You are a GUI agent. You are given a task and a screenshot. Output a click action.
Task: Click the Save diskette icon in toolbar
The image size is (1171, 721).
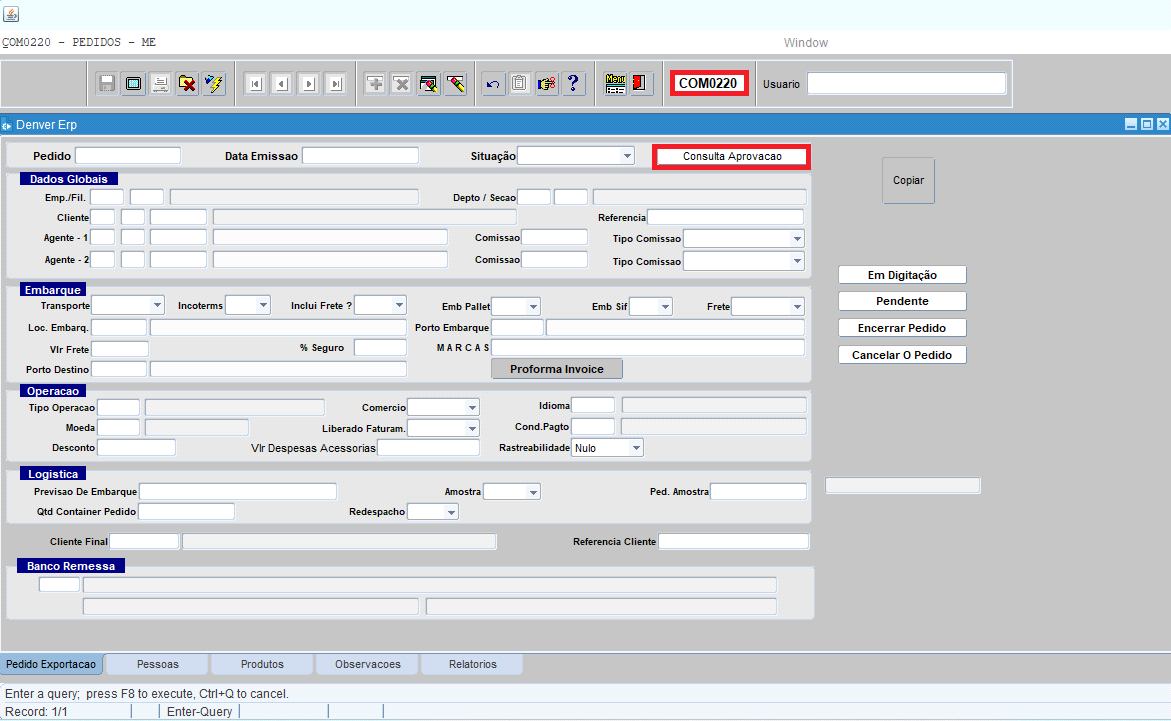coord(107,84)
